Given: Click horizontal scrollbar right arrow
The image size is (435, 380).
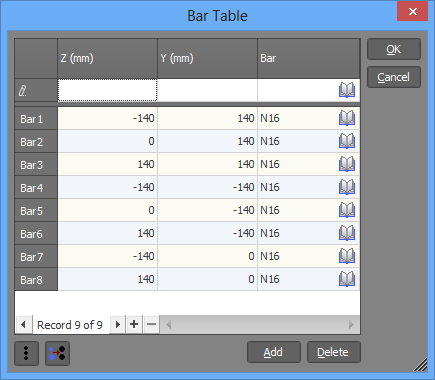Looking at the screenshot, I should pos(351,324).
